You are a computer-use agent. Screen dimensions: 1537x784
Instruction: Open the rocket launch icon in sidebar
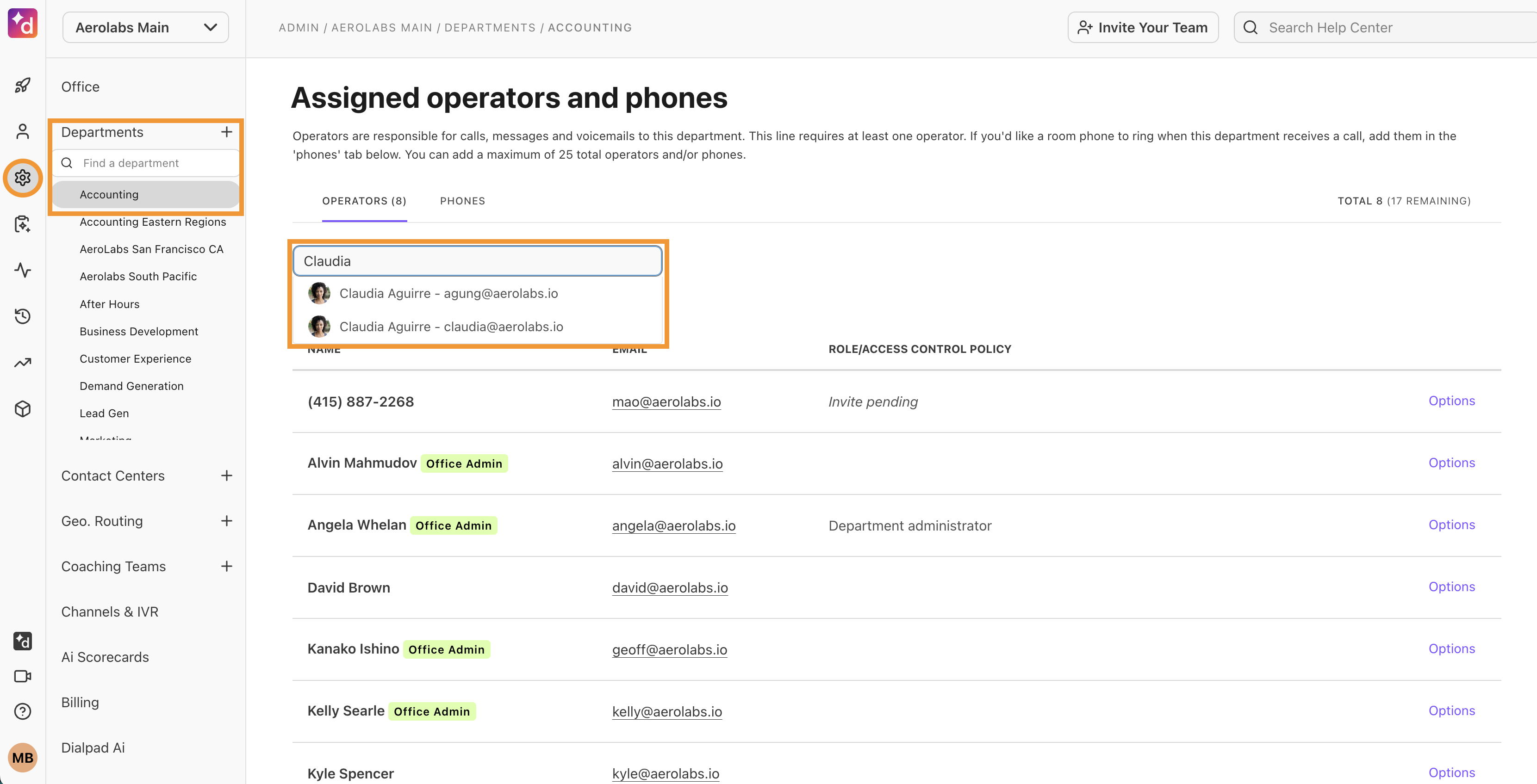pyautogui.click(x=23, y=85)
